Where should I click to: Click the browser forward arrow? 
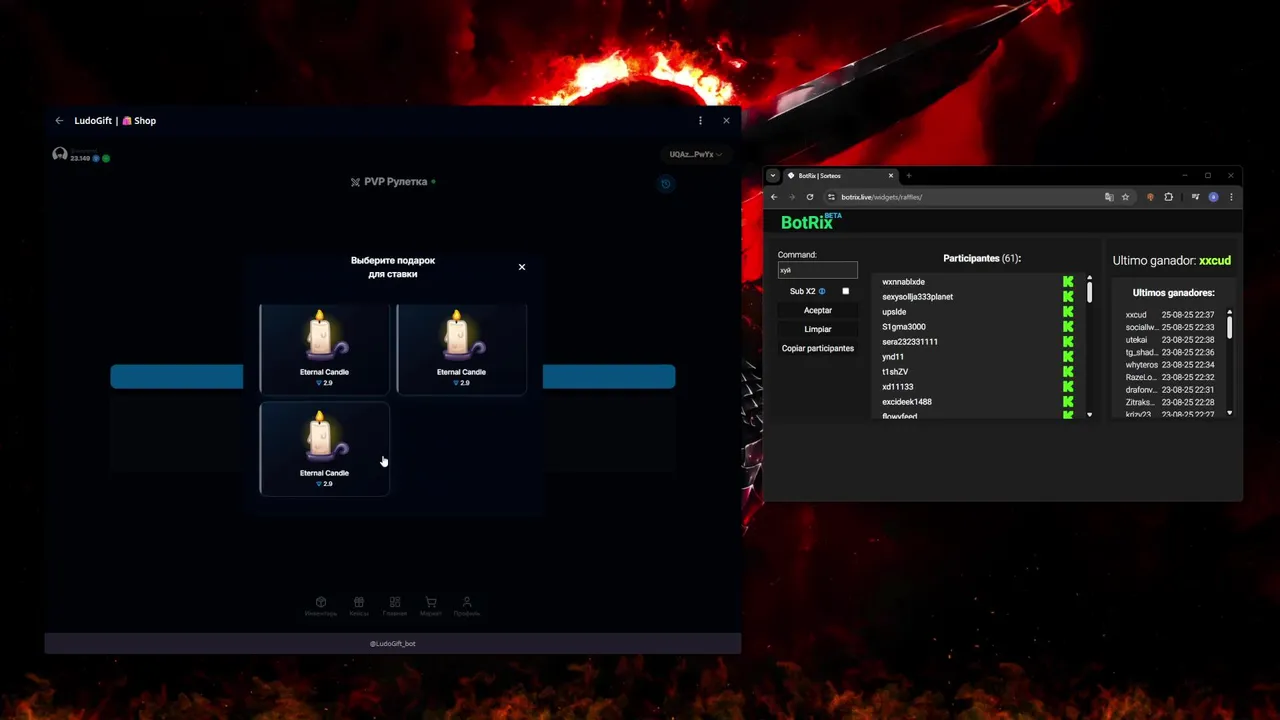tap(792, 197)
